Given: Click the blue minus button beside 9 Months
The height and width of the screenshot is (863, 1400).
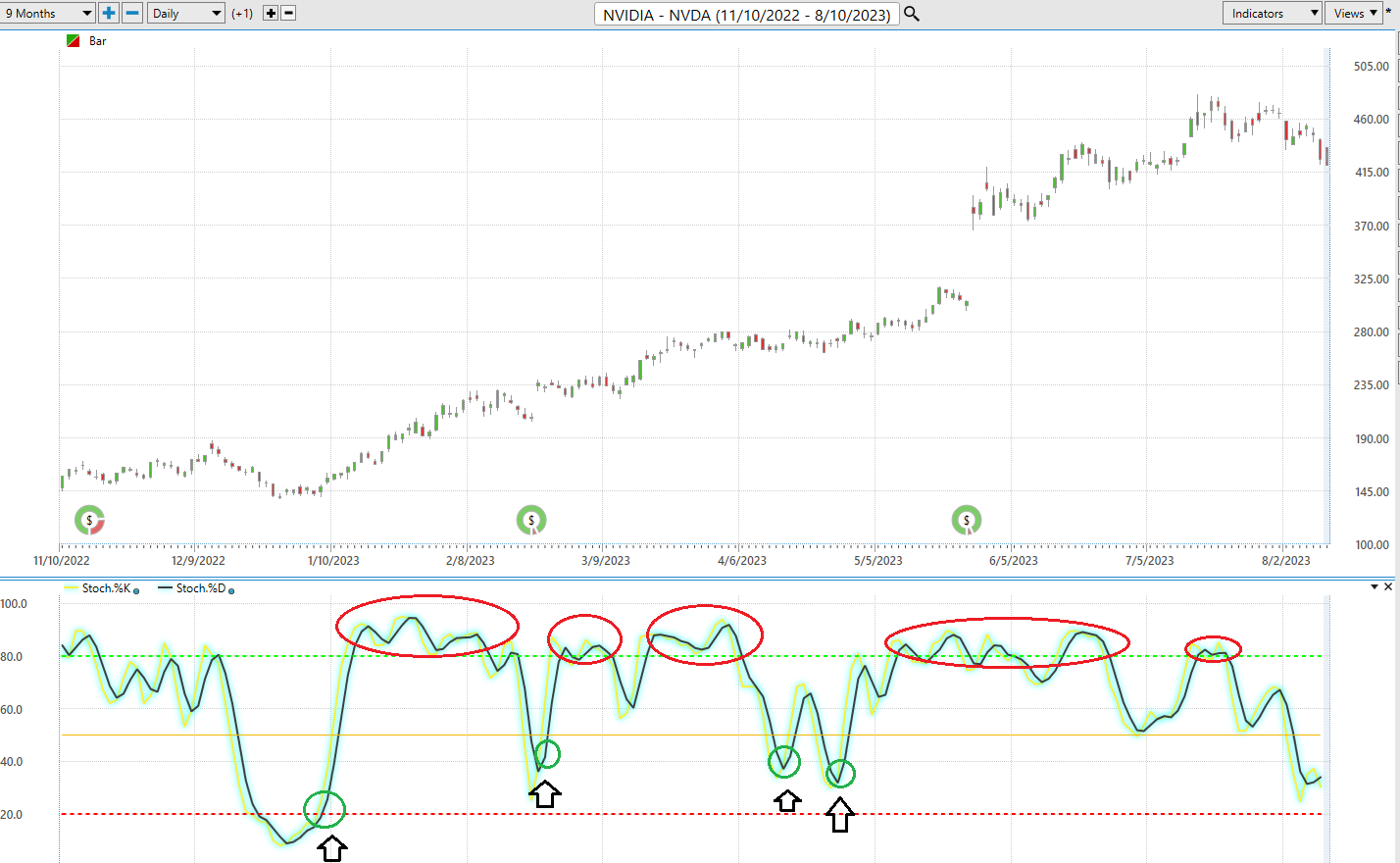Looking at the screenshot, I should coord(132,13).
